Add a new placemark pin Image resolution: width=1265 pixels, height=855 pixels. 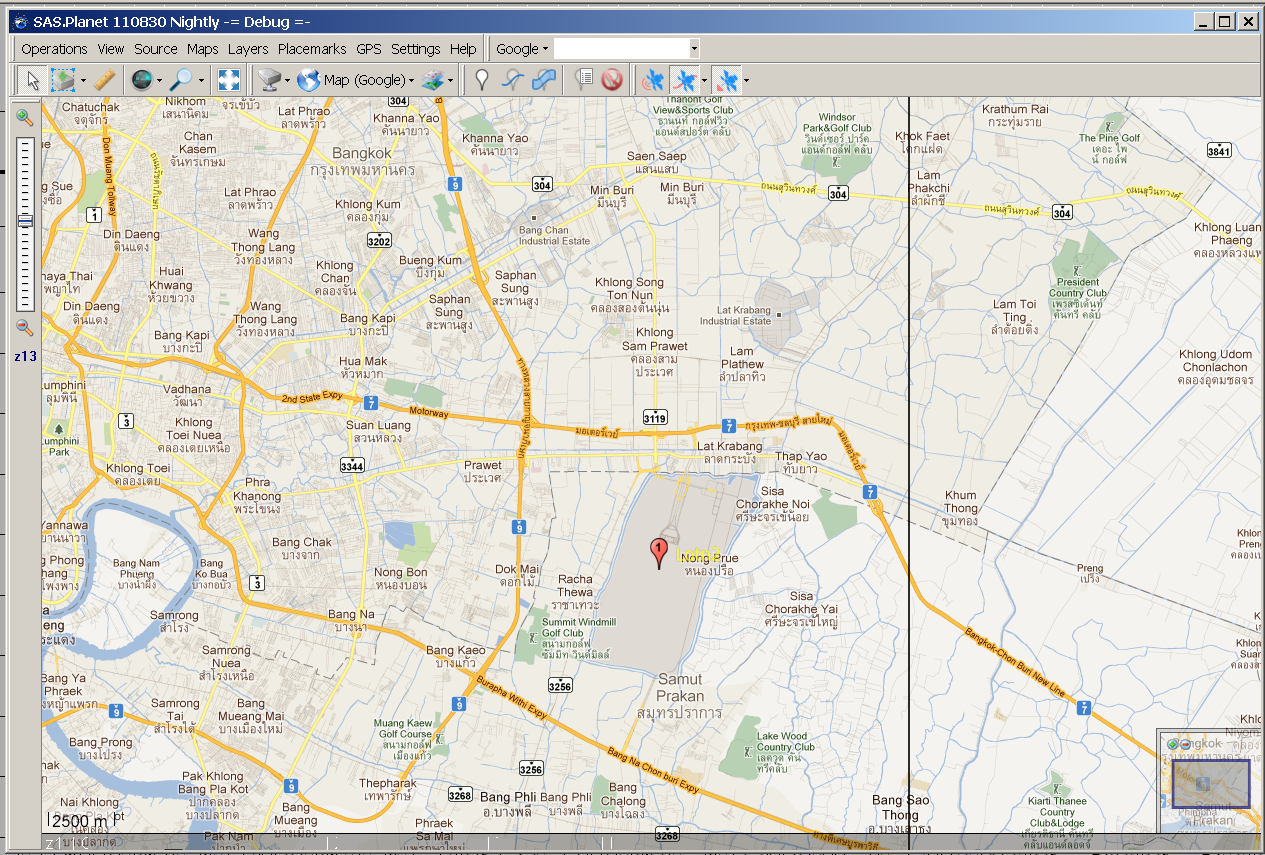[482, 80]
